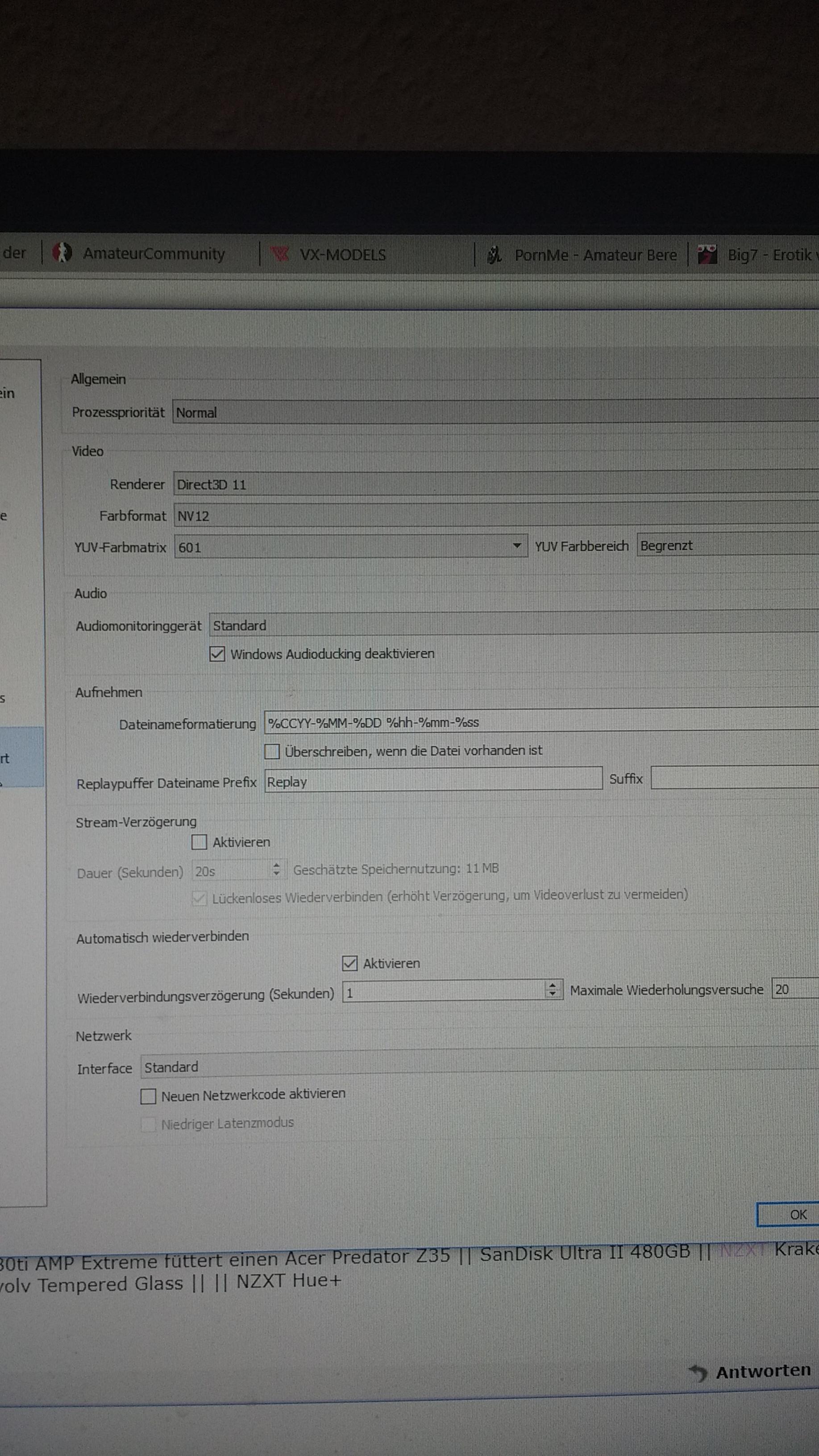Click the Antworten reply link
The height and width of the screenshot is (1456, 819).
click(763, 1371)
